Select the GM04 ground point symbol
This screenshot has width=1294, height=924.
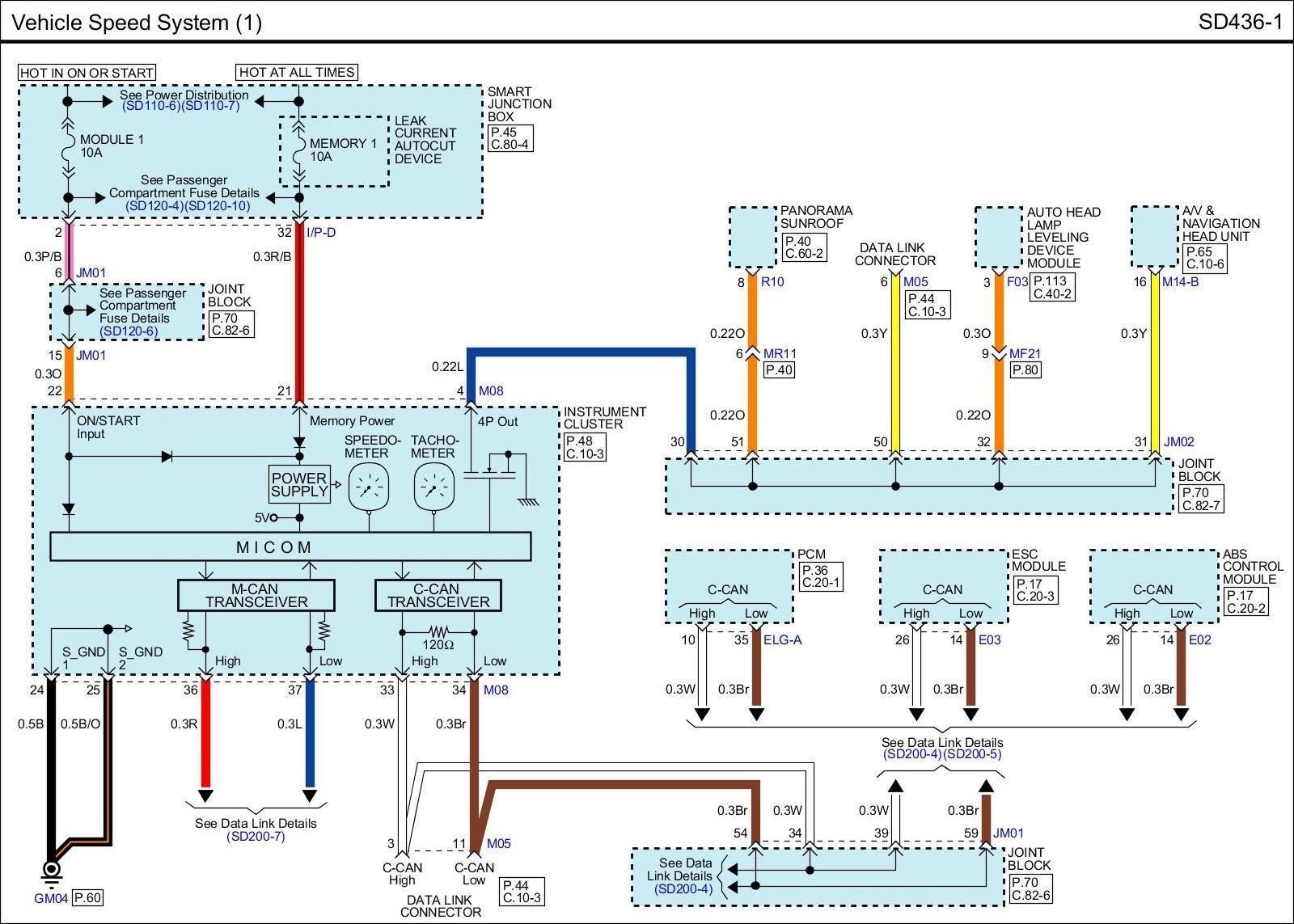click(52, 869)
